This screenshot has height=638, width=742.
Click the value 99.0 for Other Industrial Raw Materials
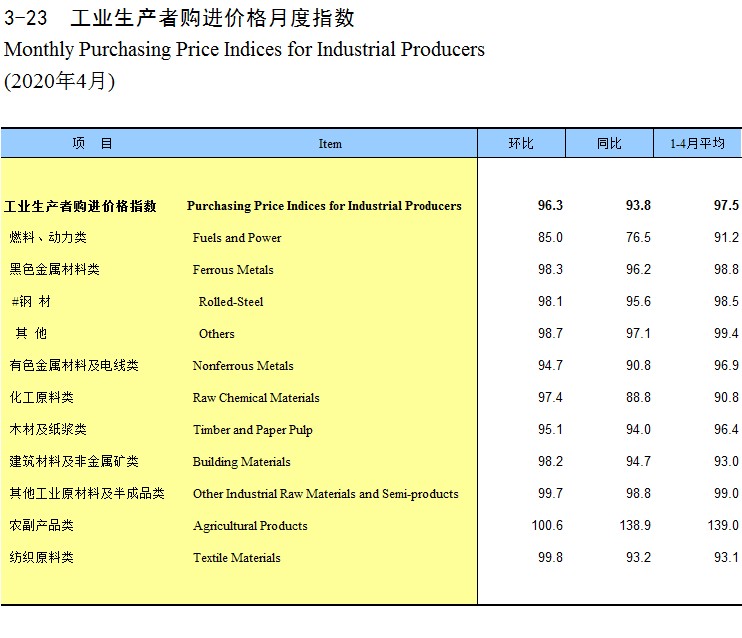coord(726,493)
